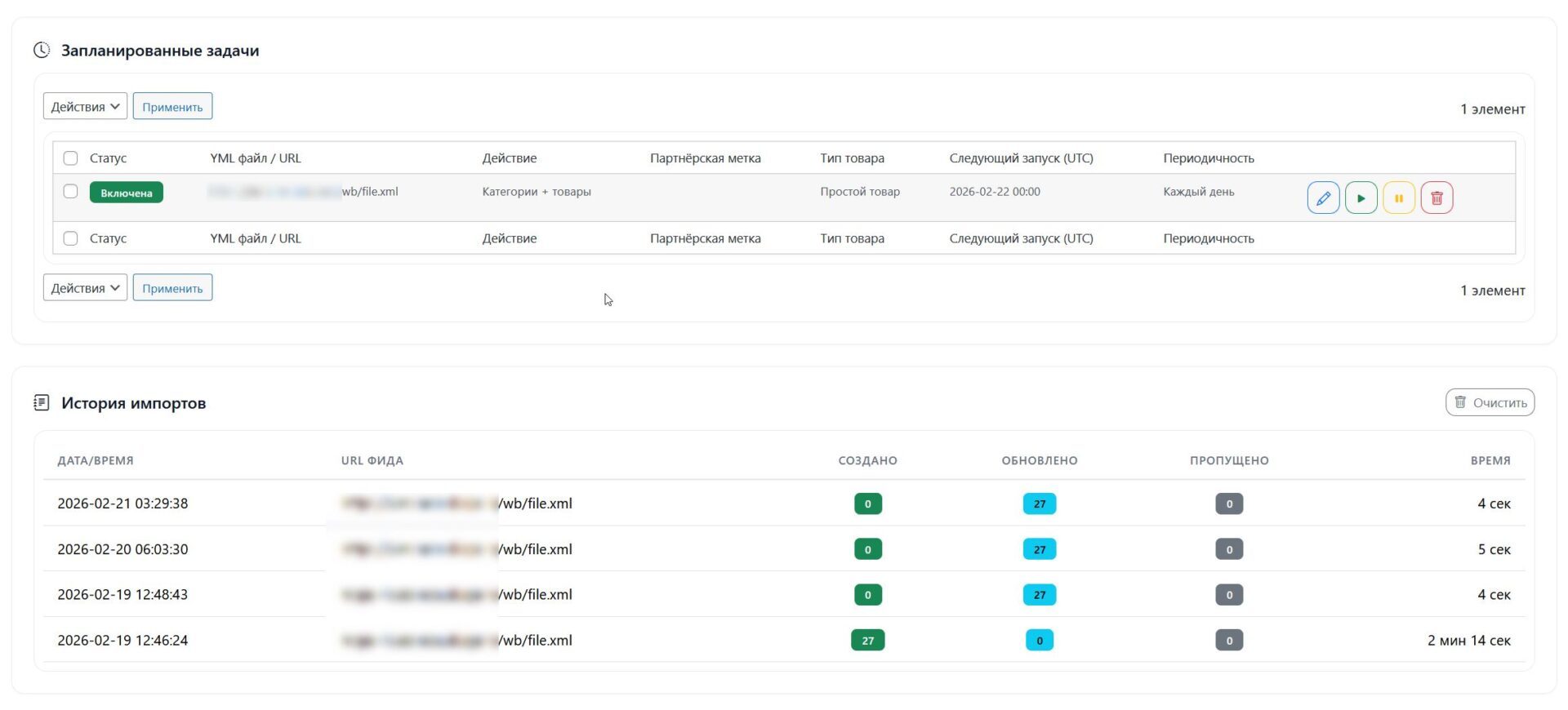
Task: Click the ВРЕМЯ column header
Action: point(1490,460)
